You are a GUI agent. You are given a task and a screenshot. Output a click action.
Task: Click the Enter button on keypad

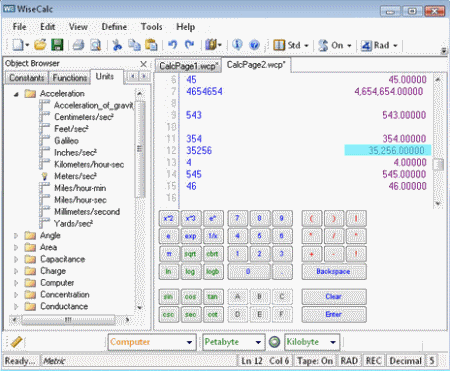point(334,314)
